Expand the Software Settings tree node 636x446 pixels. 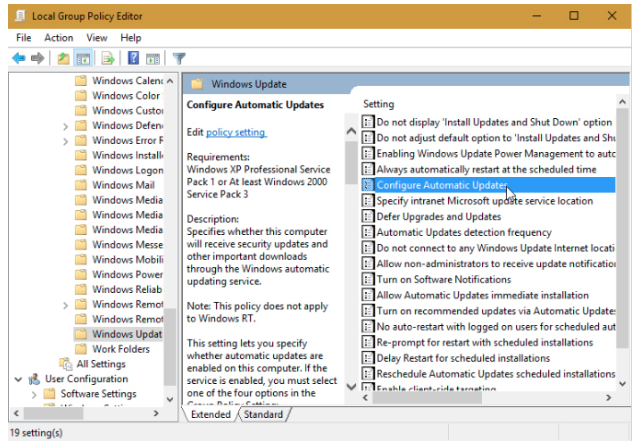[x=34, y=395]
